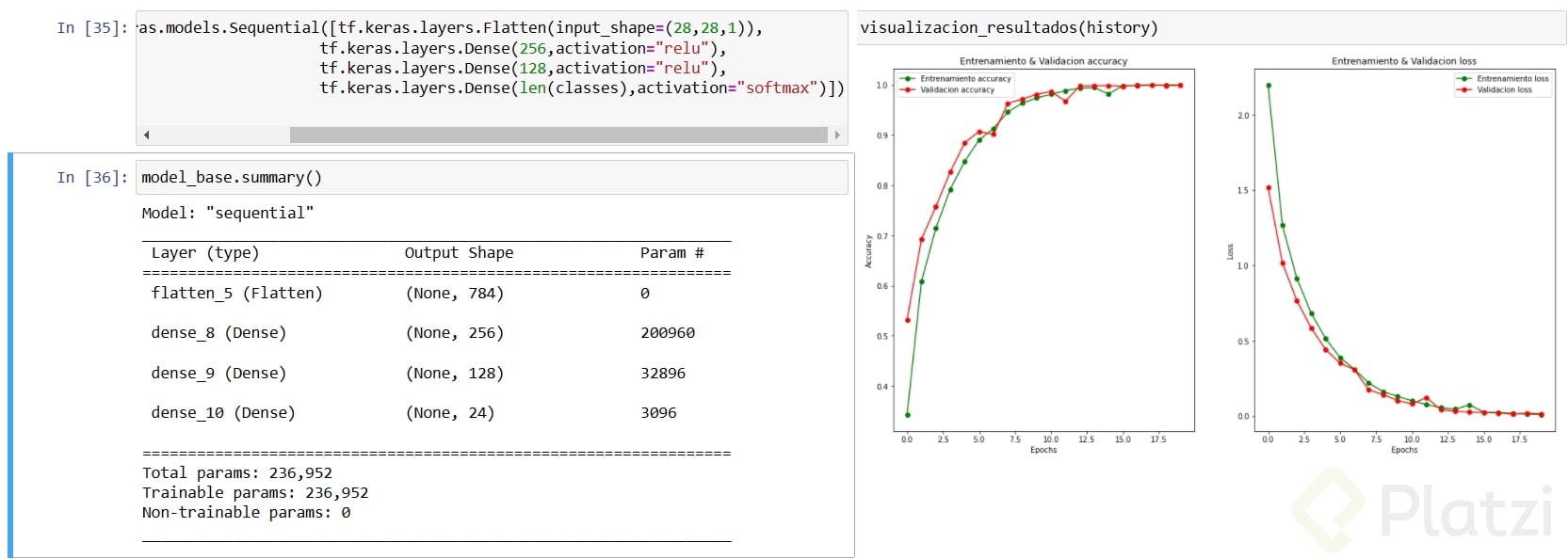Select the In [36]: prompt label
The image size is (1568, 559).
point(91,177)
